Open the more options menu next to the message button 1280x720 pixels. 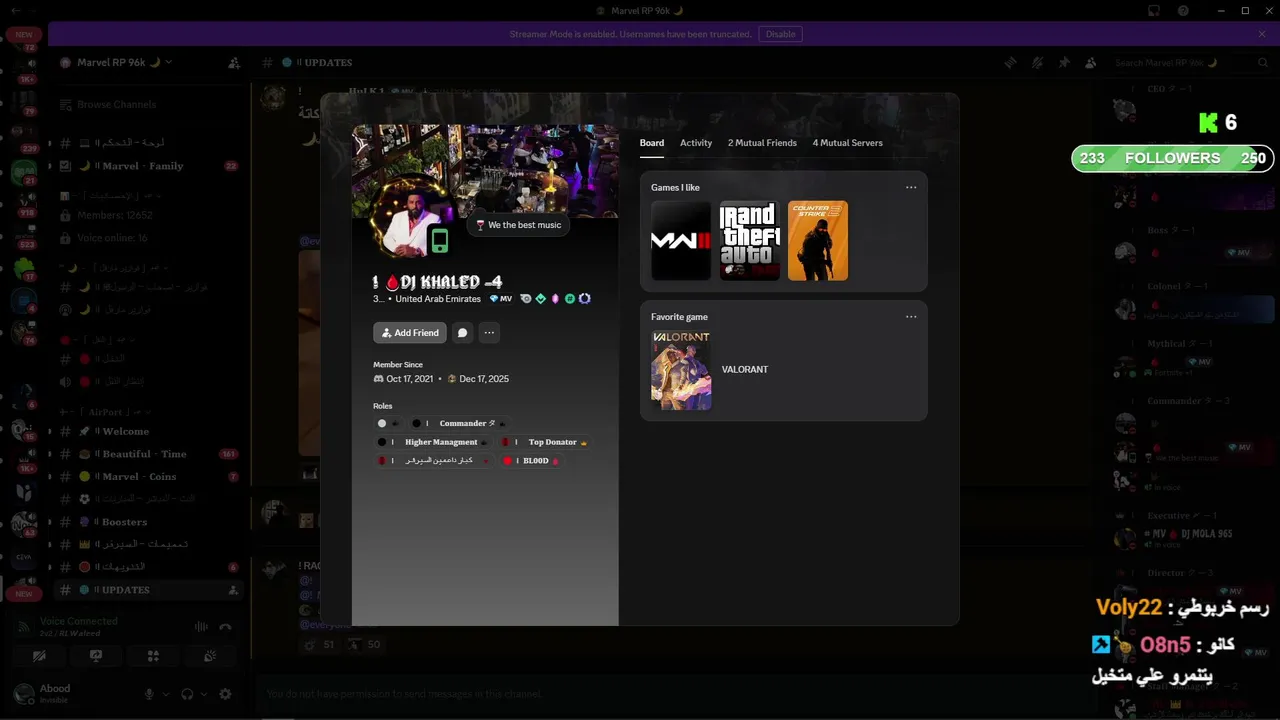pos(489,333)
